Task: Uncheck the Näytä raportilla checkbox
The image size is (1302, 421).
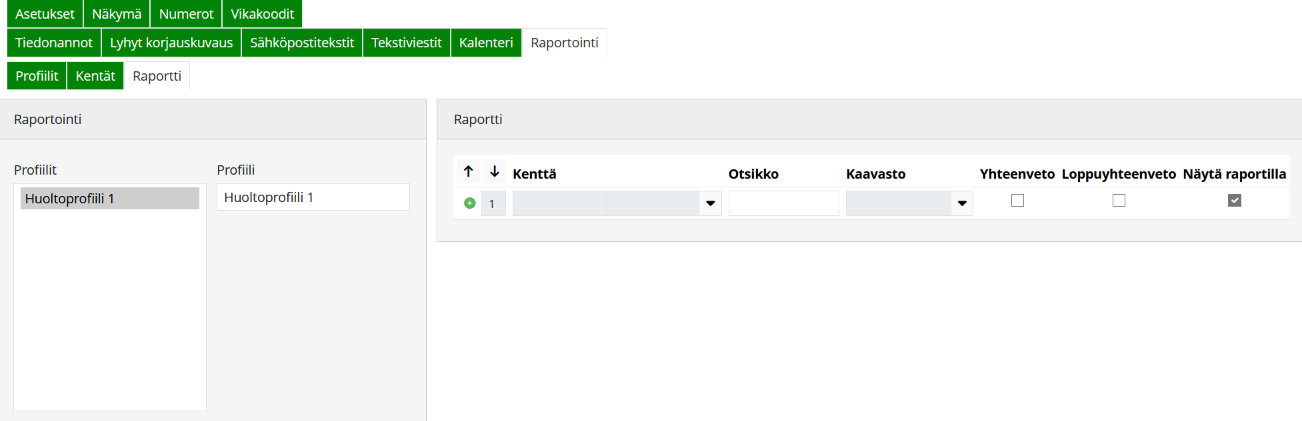Action: [1235, 200]
